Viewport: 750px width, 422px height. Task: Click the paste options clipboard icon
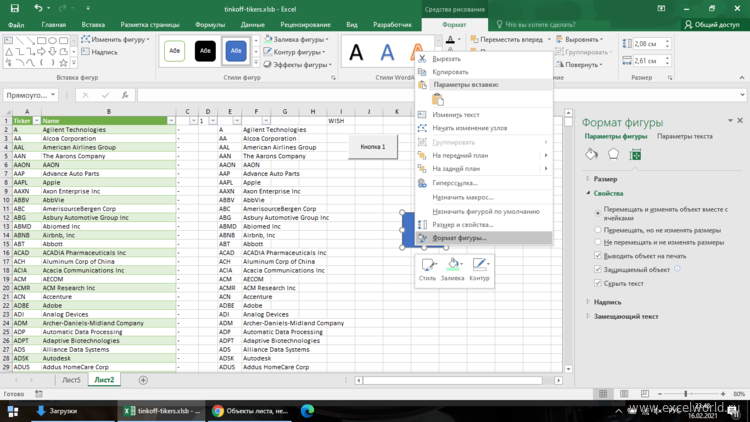coord(438,100)
